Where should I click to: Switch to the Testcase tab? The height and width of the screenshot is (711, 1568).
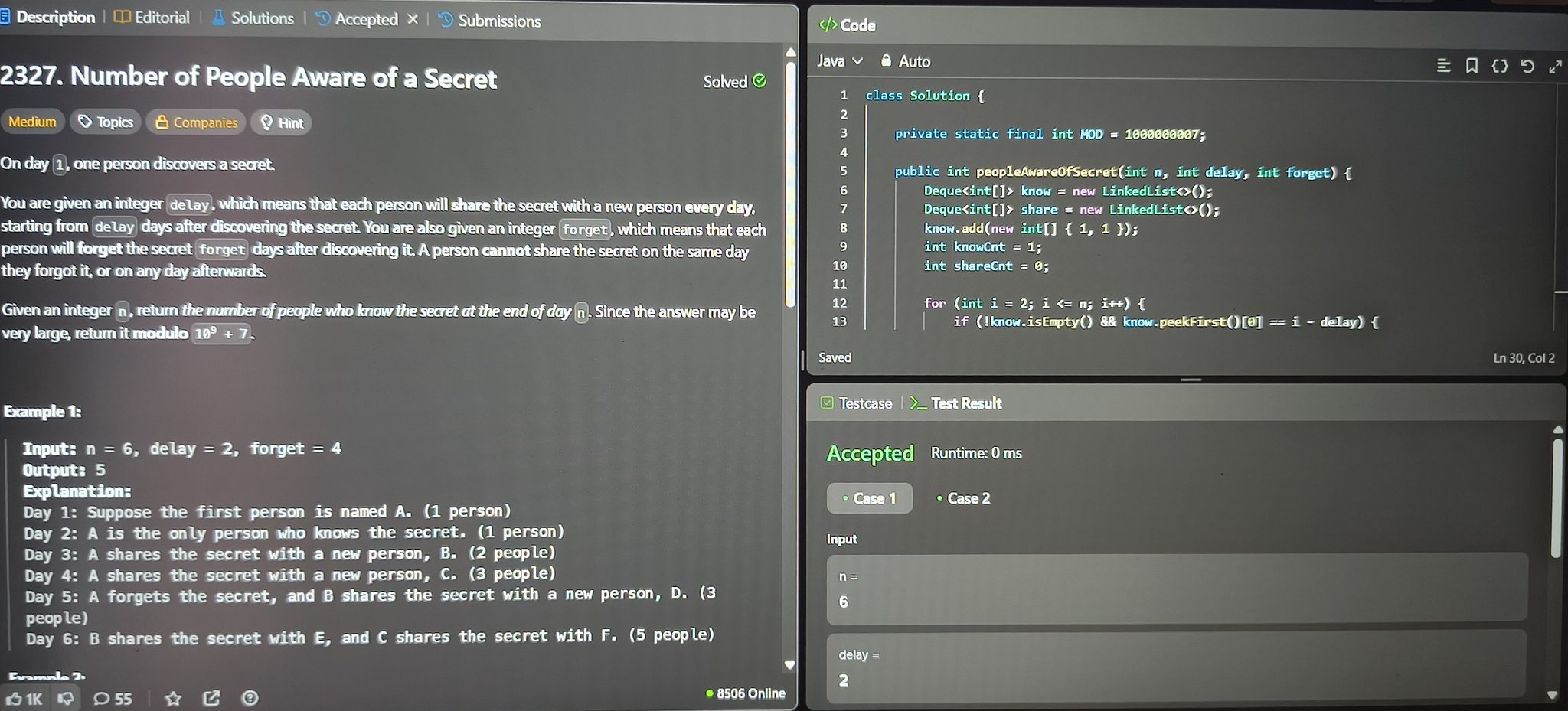[x=856, y=403]
